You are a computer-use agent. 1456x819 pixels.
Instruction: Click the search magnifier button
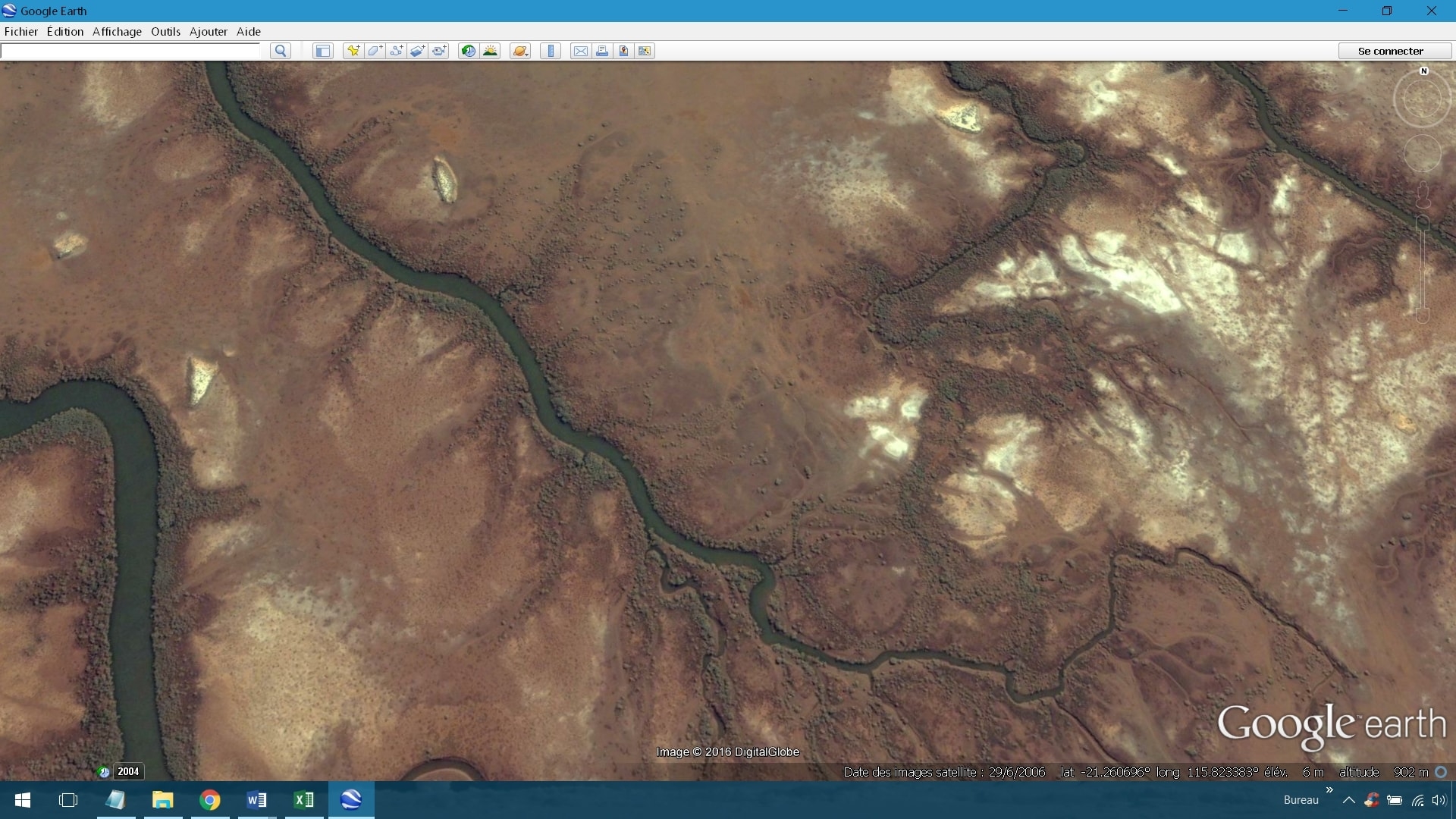pyautogui.click(x=281, y=51)
